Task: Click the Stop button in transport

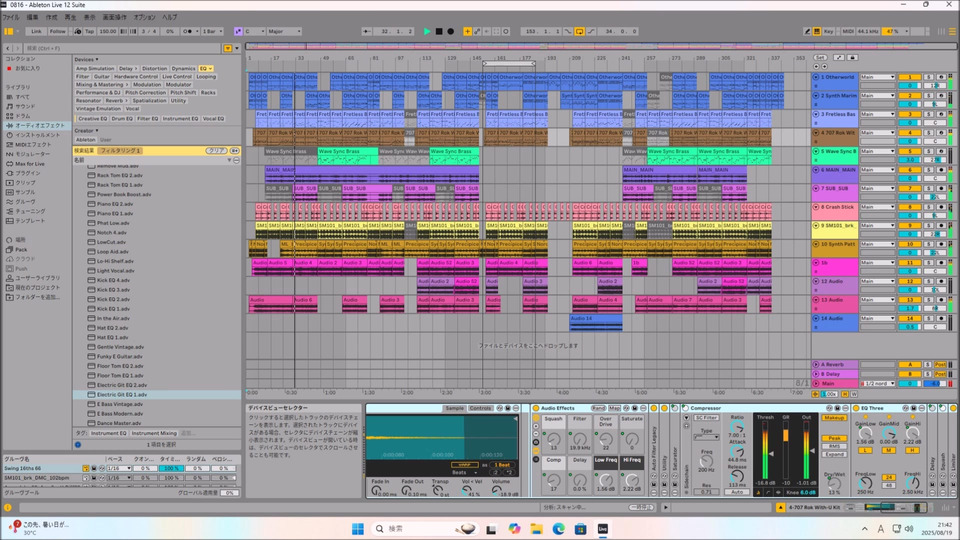Action: pos(439,31)
